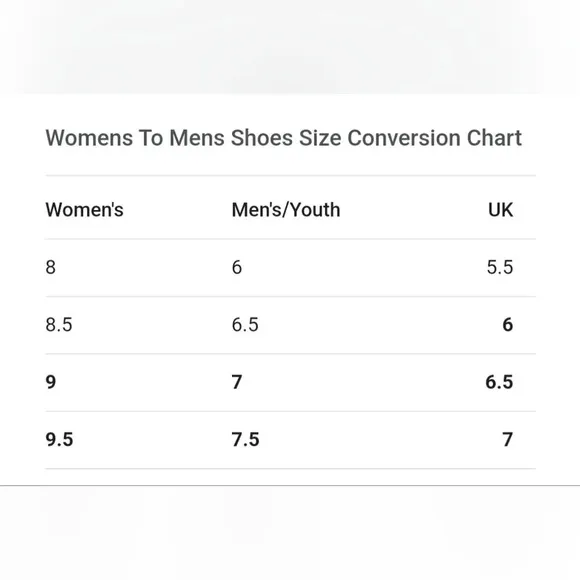580x580 pixels.
Task: Click the blurred gray area below the table
Action: pyautogui.click(x=290, y=533)
